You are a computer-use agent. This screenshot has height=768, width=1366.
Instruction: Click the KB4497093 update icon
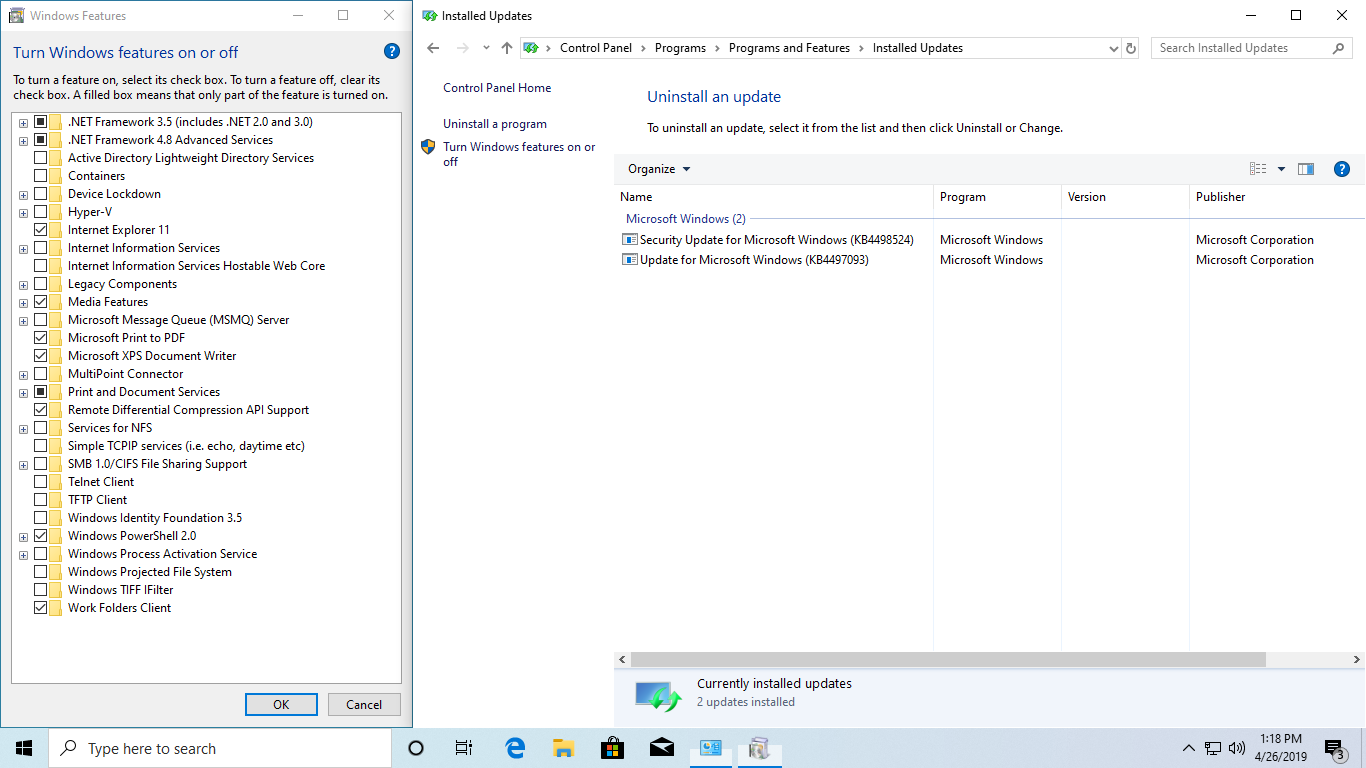click(629, 260)
